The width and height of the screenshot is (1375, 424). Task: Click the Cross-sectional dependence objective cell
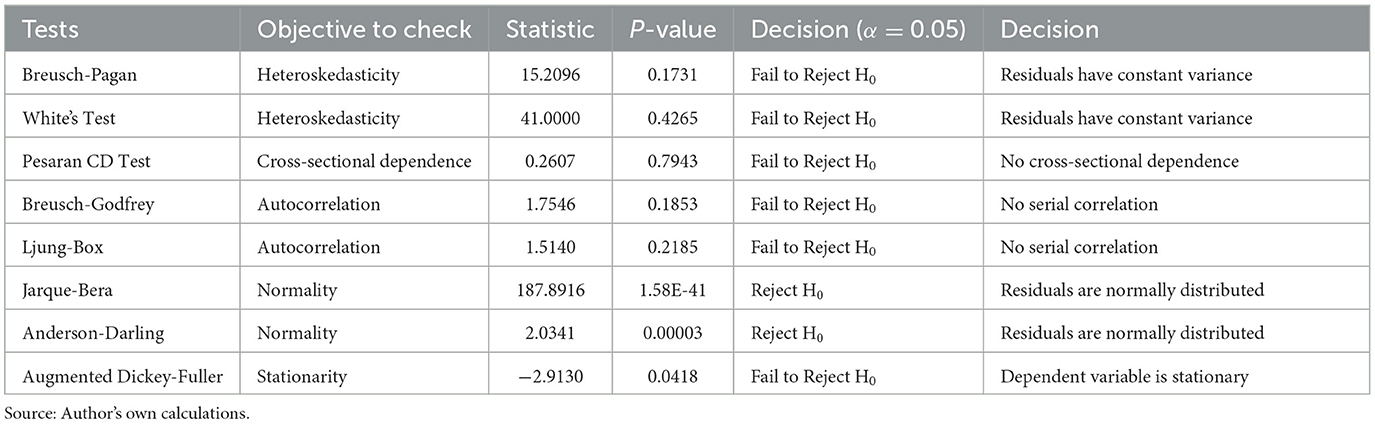(x=364, y=162)
